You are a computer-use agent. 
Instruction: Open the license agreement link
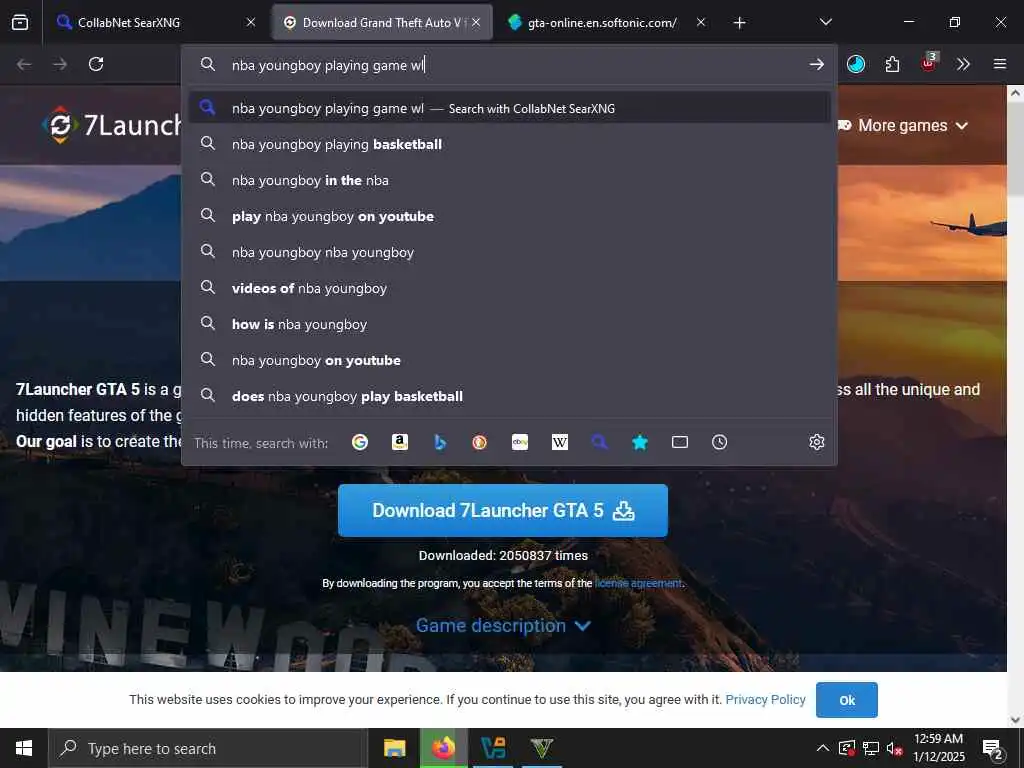[x=638, y=583]
